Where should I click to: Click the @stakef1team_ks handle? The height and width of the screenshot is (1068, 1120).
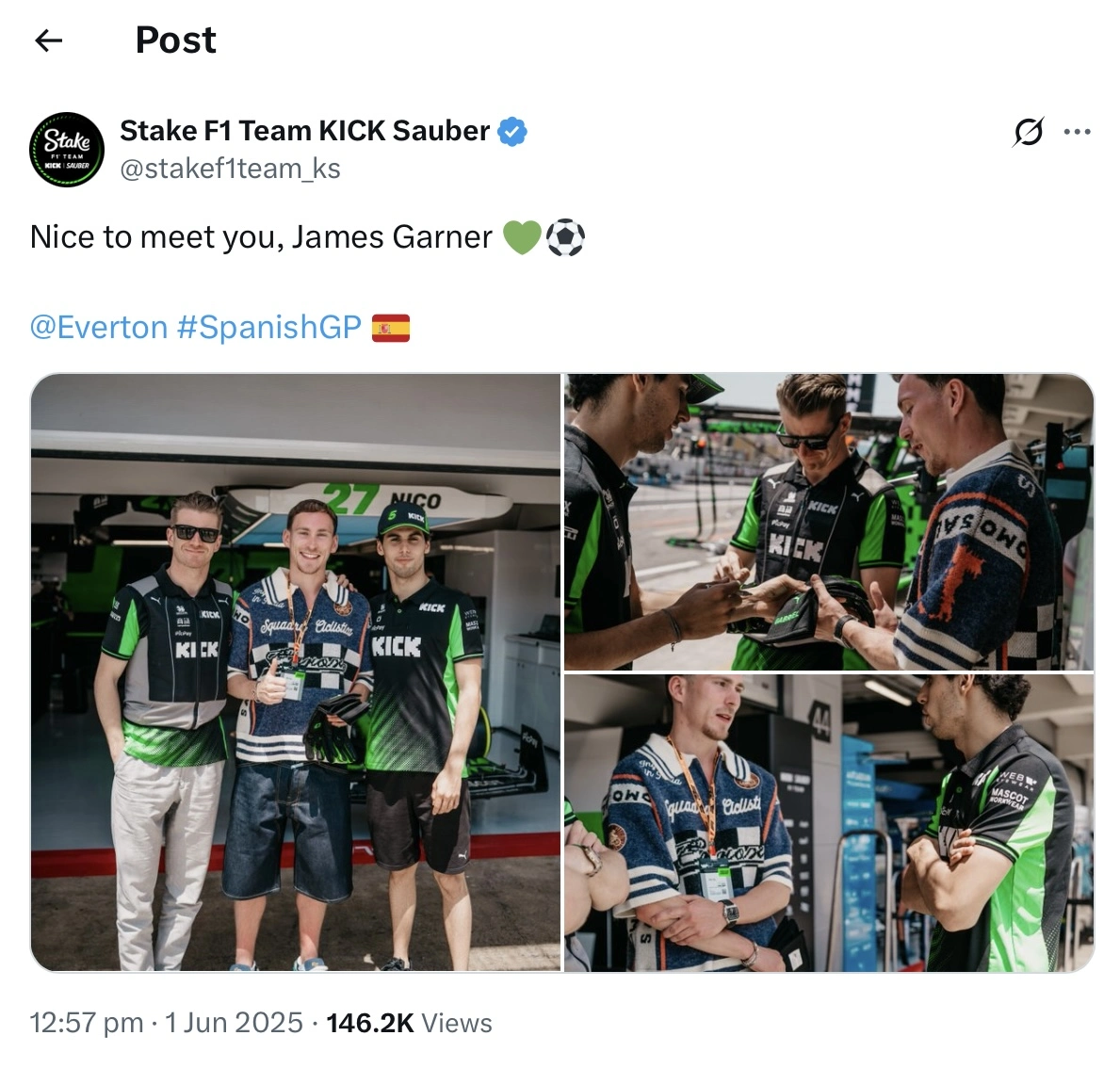230,170
